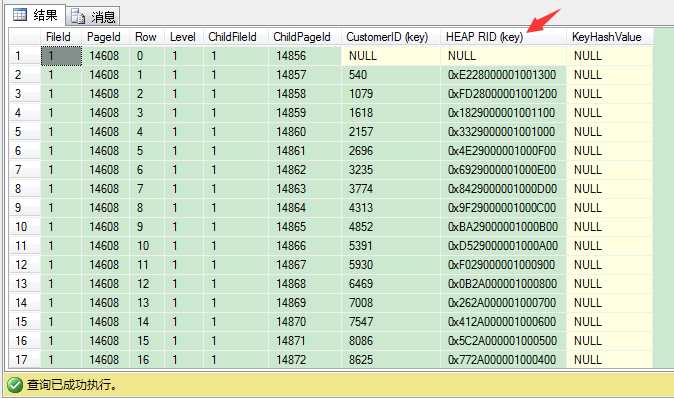Click the FileId column header
The height and width of the screenshot is (398, 674).
tap(61, 37)
